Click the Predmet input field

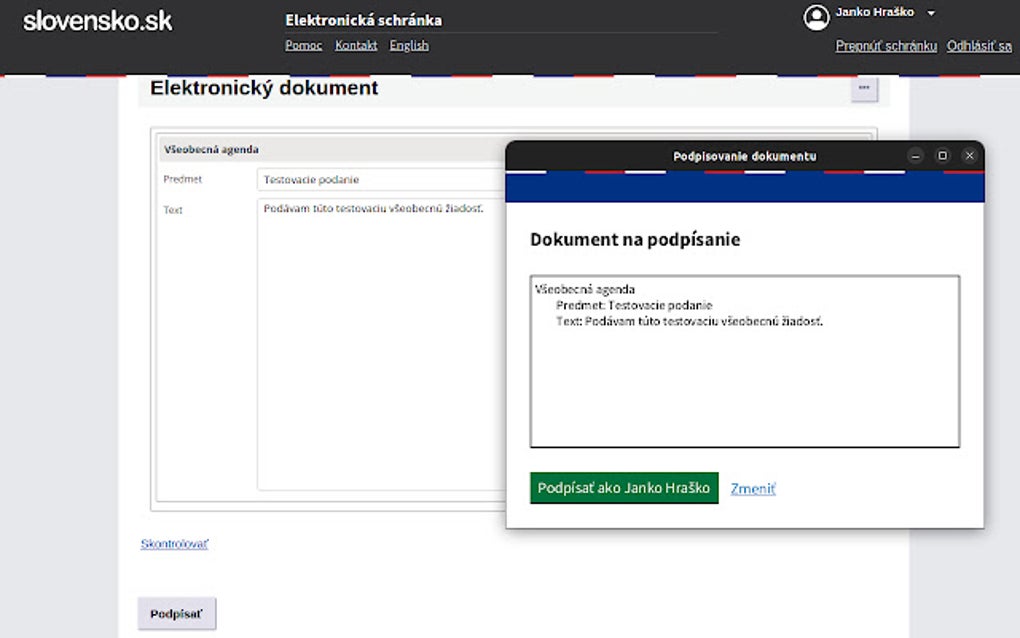380,179
